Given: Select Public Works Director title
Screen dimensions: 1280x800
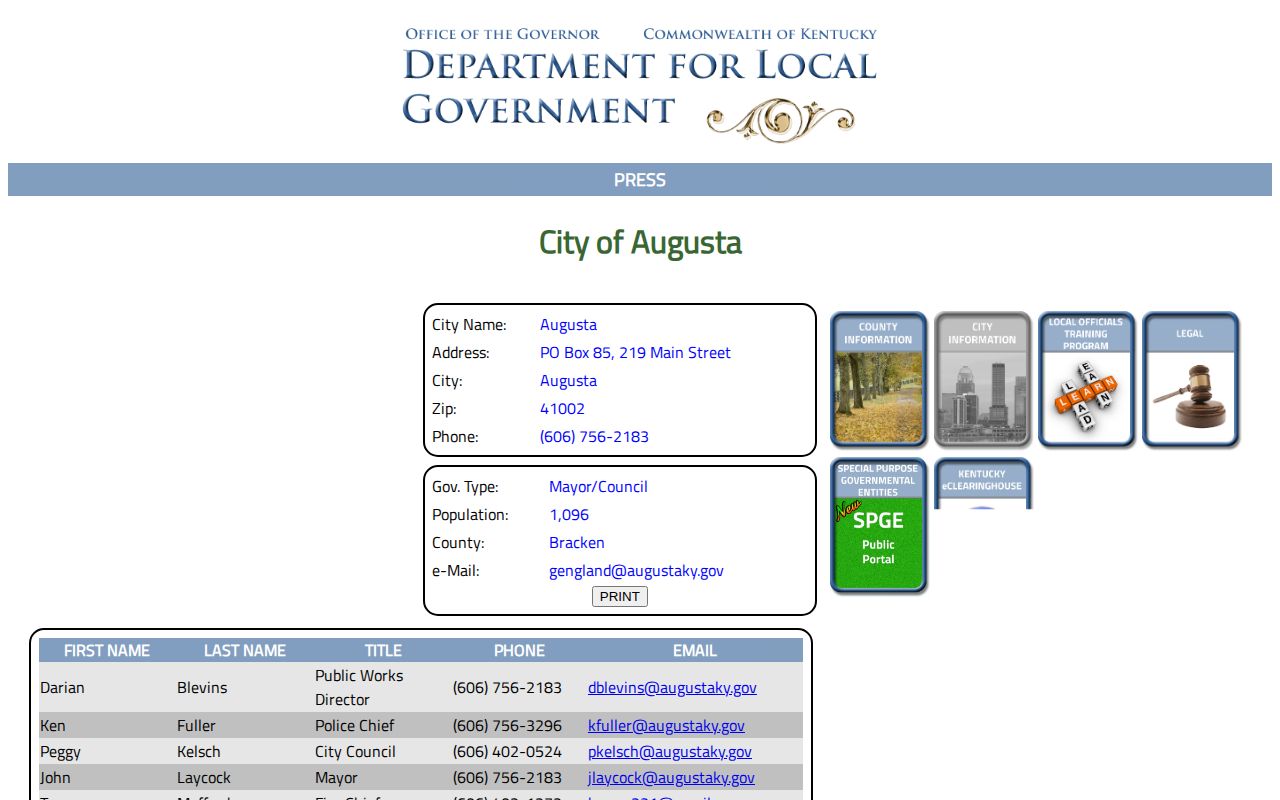Looking at the screenshot, I should click(359, 688).
